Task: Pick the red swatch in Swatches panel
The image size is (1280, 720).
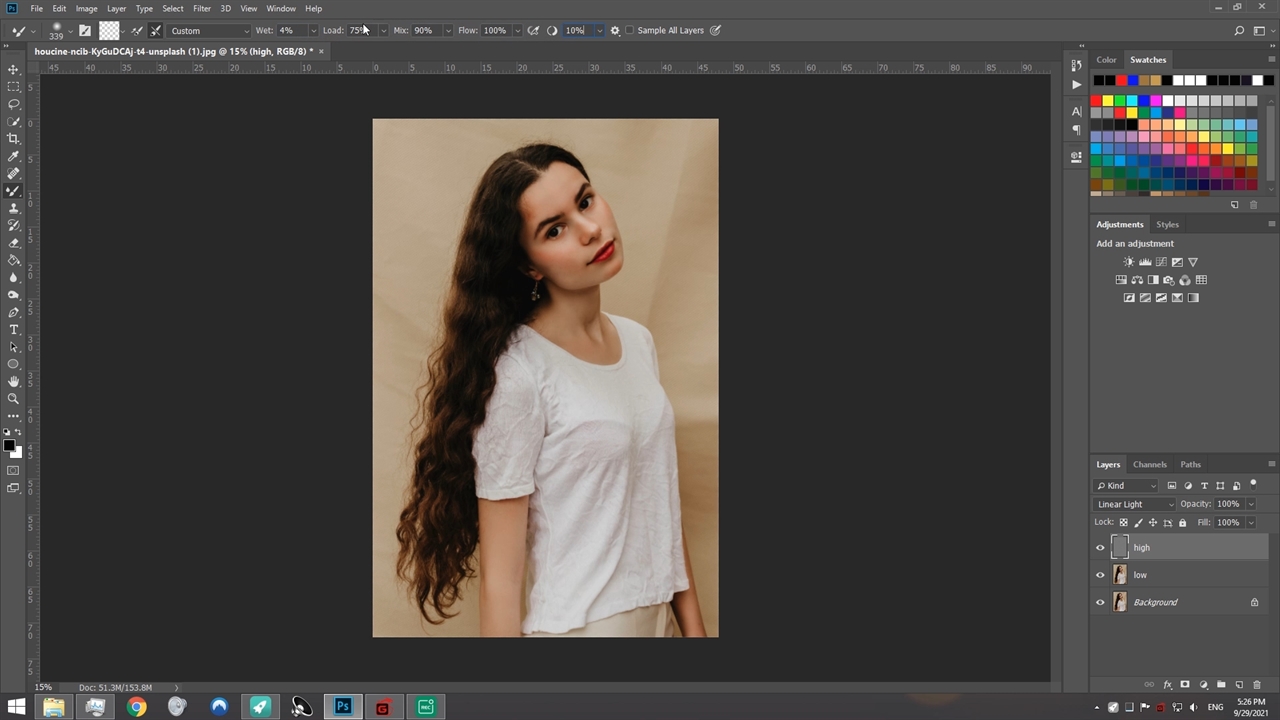Action: point(1096,101)
